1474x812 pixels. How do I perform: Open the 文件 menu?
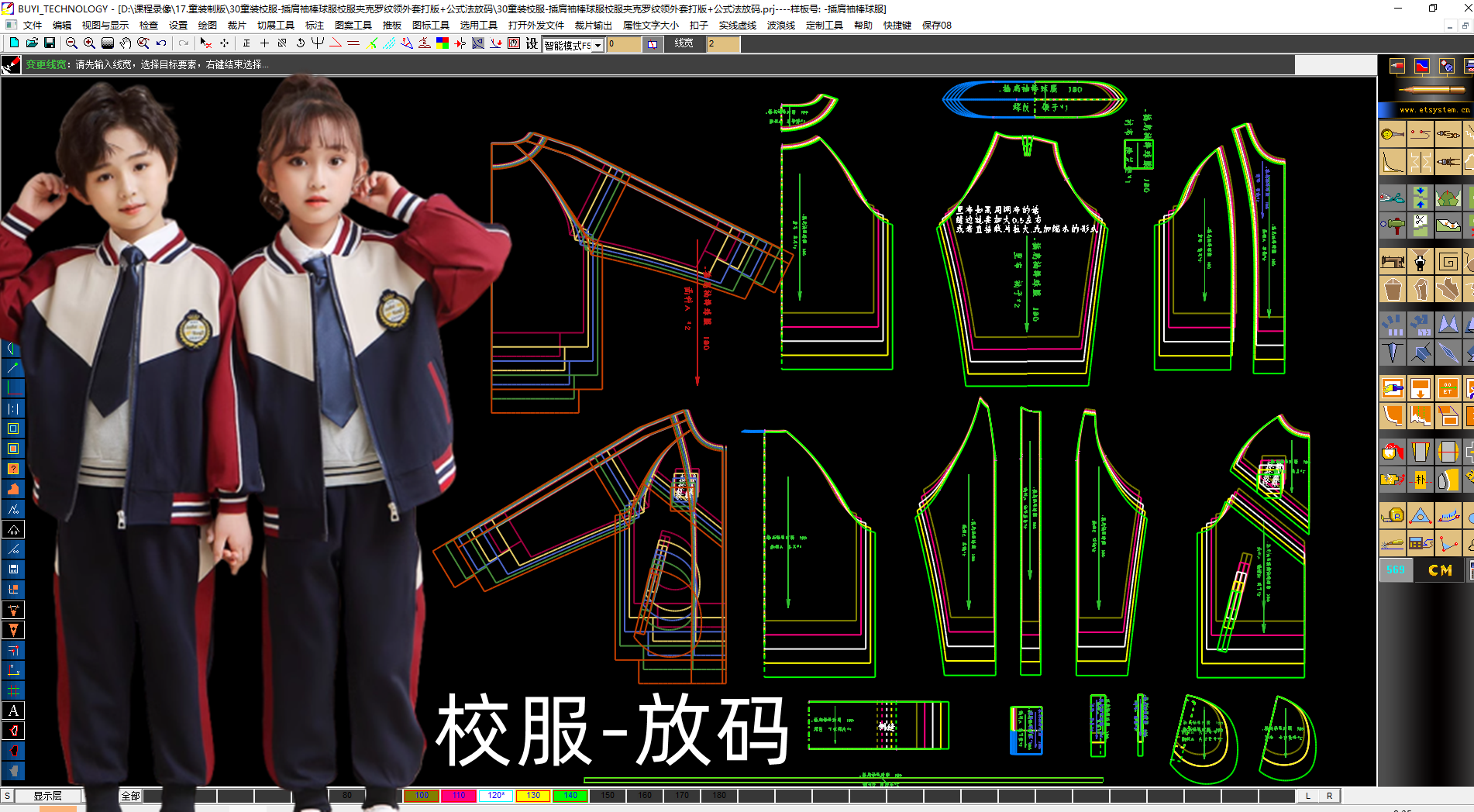point(33,25)
